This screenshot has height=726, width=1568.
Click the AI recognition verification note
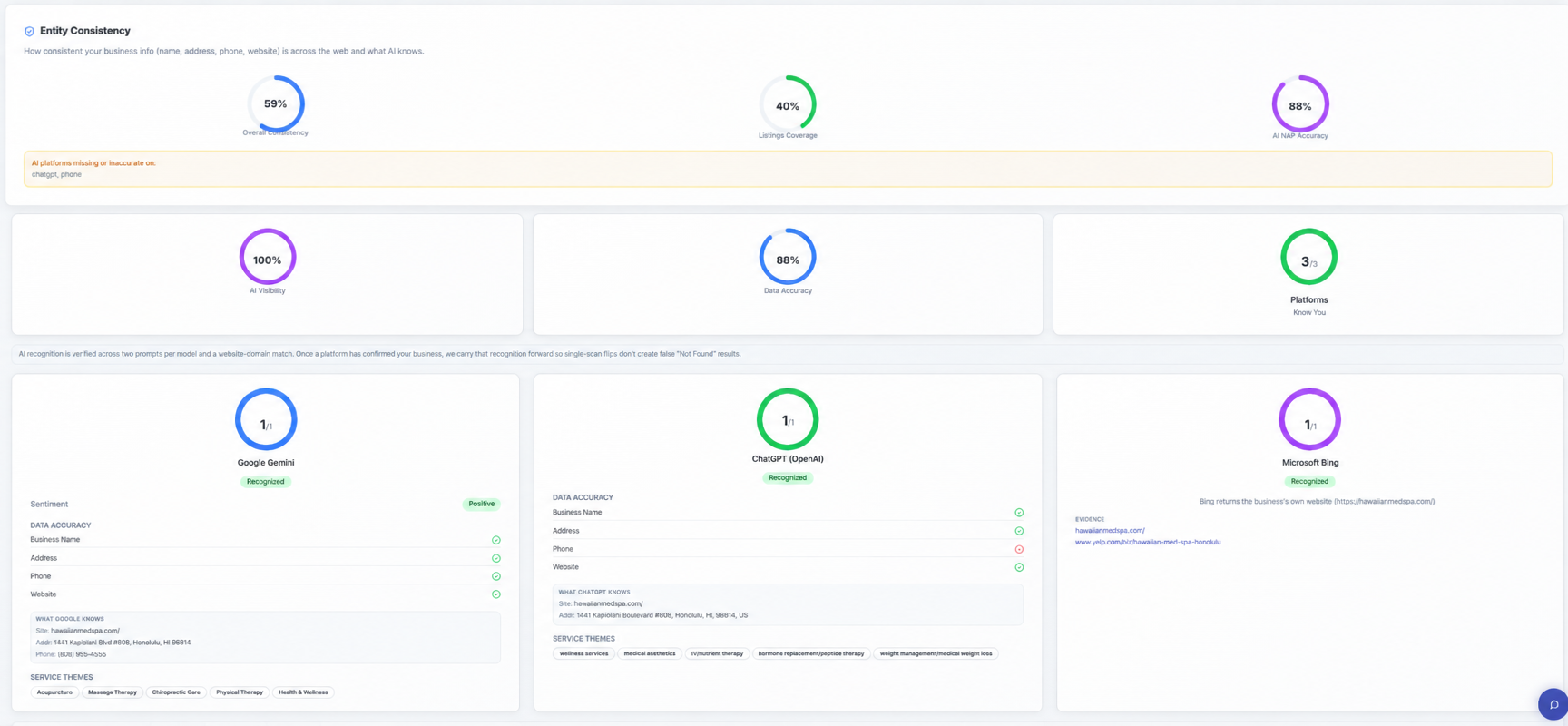[379, 354]
